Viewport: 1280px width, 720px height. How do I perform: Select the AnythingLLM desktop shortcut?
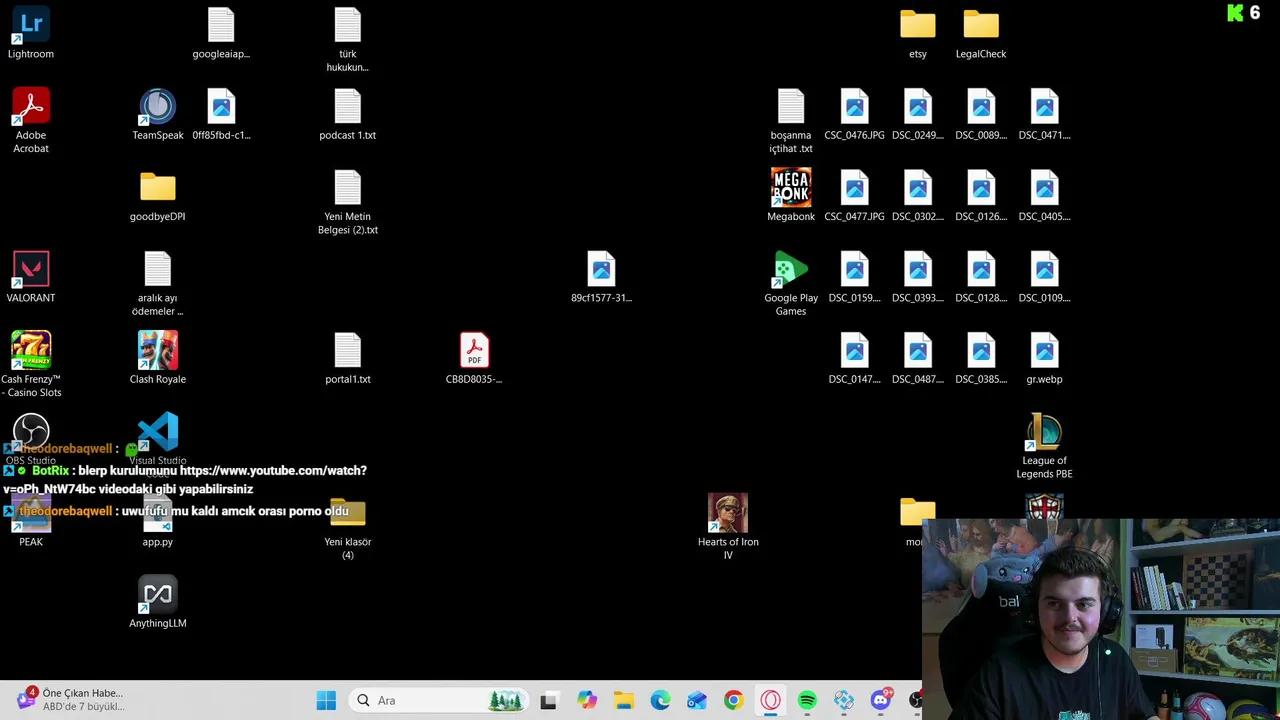coord(158,602)
